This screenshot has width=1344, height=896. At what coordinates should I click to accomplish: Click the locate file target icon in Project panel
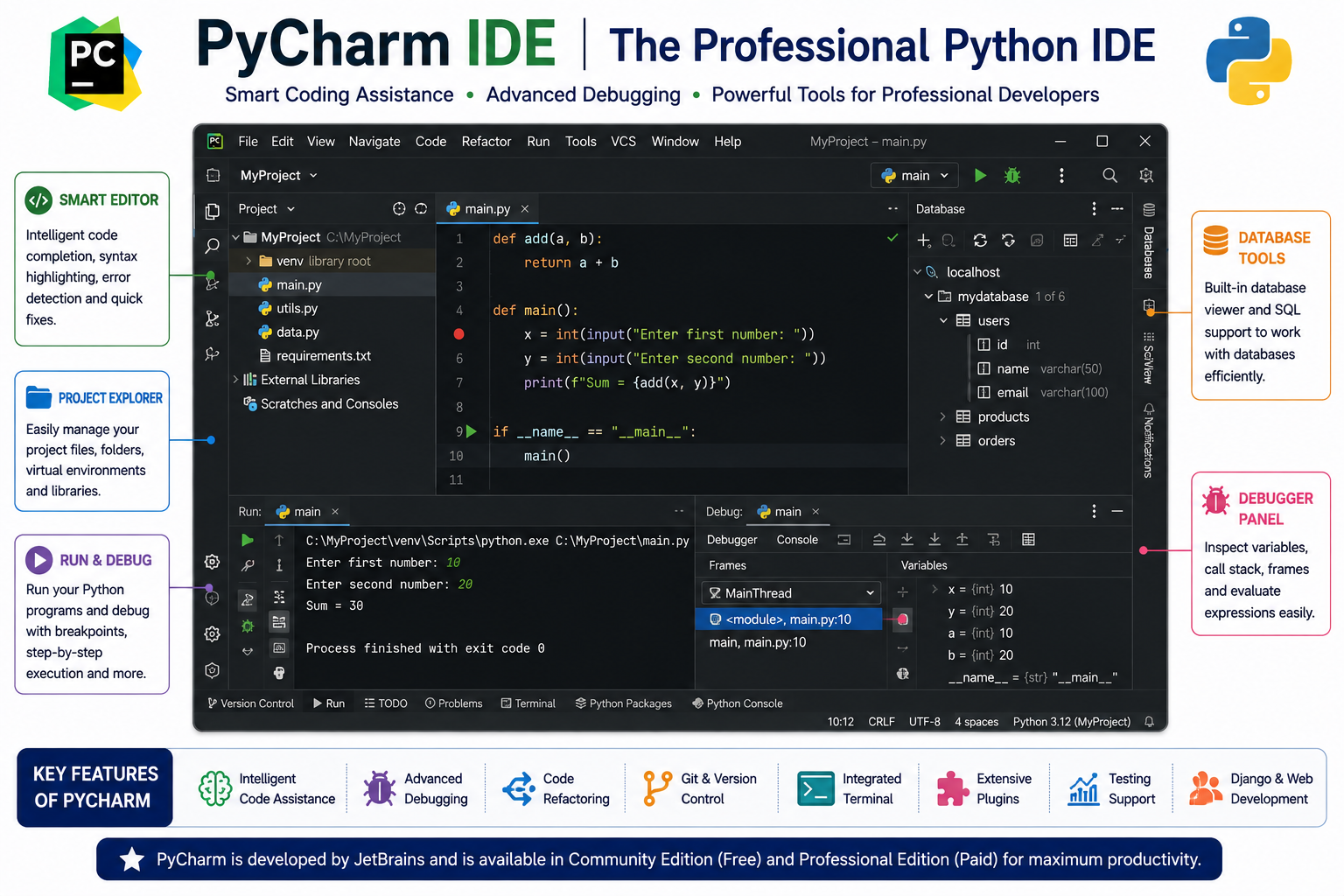(x=399, y=209)
